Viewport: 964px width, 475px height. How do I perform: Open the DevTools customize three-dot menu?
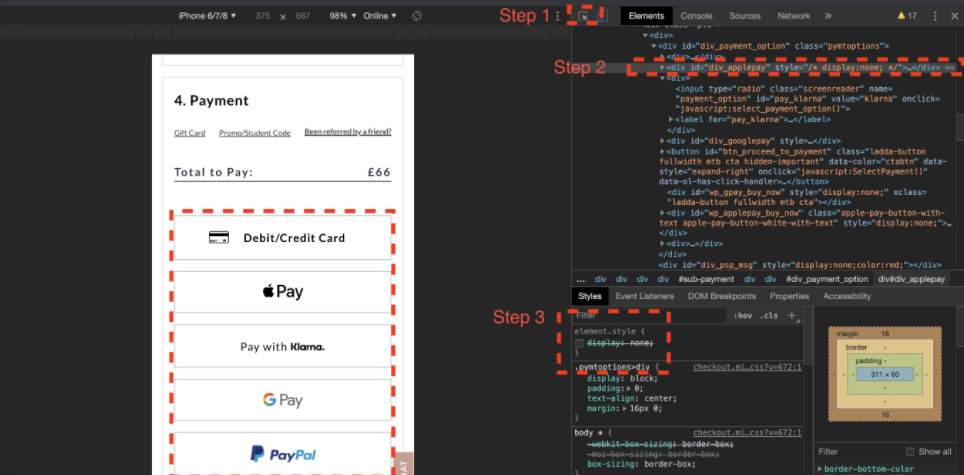click(x=935, y=16)
